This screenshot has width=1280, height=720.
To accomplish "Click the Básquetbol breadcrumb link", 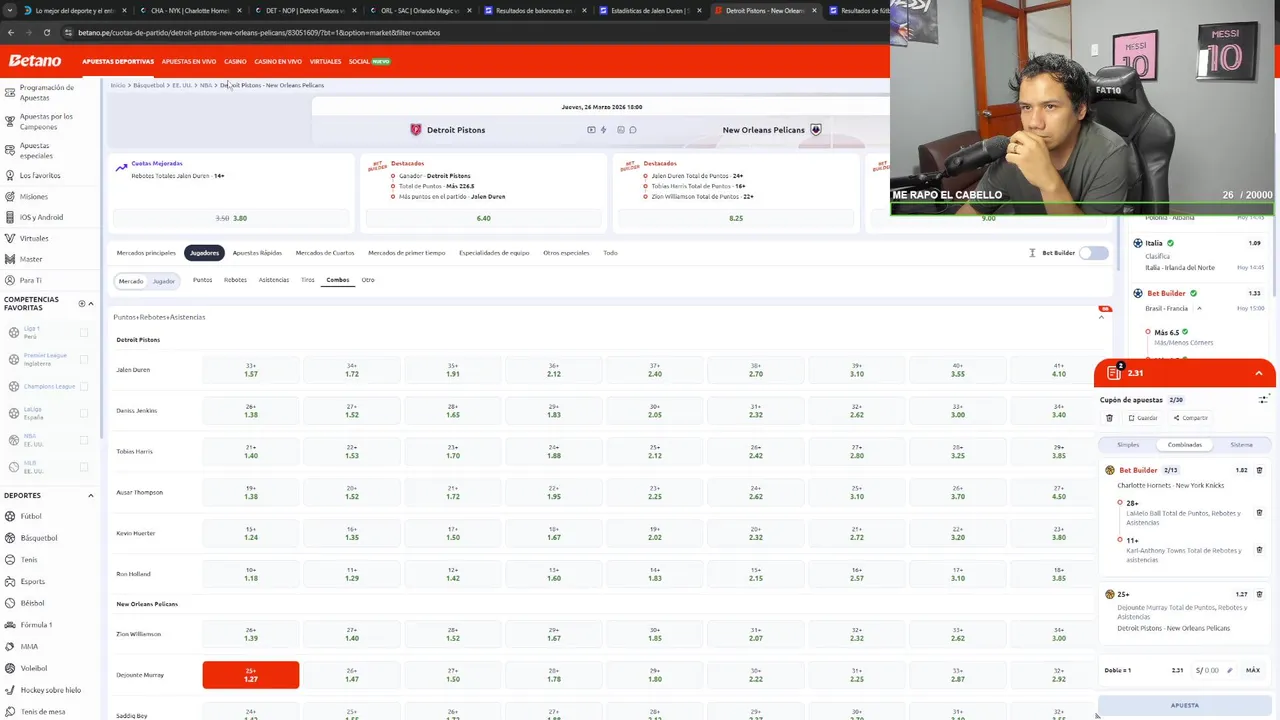I will [149, 85].
